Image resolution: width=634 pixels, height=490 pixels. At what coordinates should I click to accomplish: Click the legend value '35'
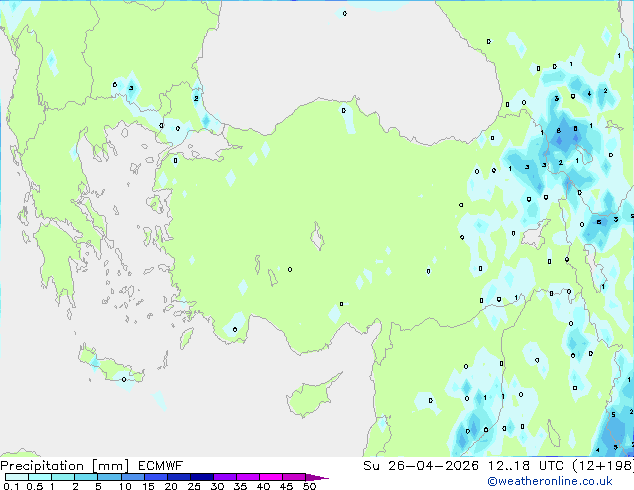240,486
